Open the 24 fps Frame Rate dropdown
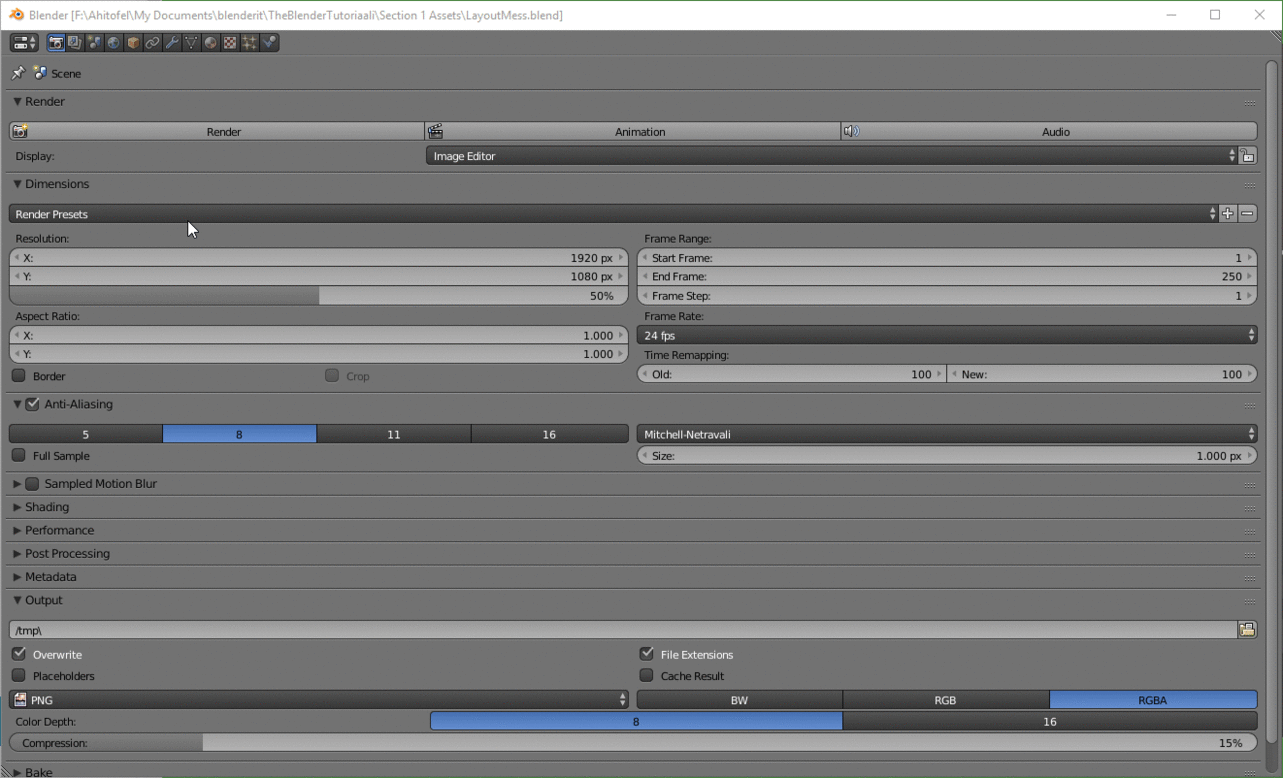This screenshot has width=1283, height=778. [947, 335]
